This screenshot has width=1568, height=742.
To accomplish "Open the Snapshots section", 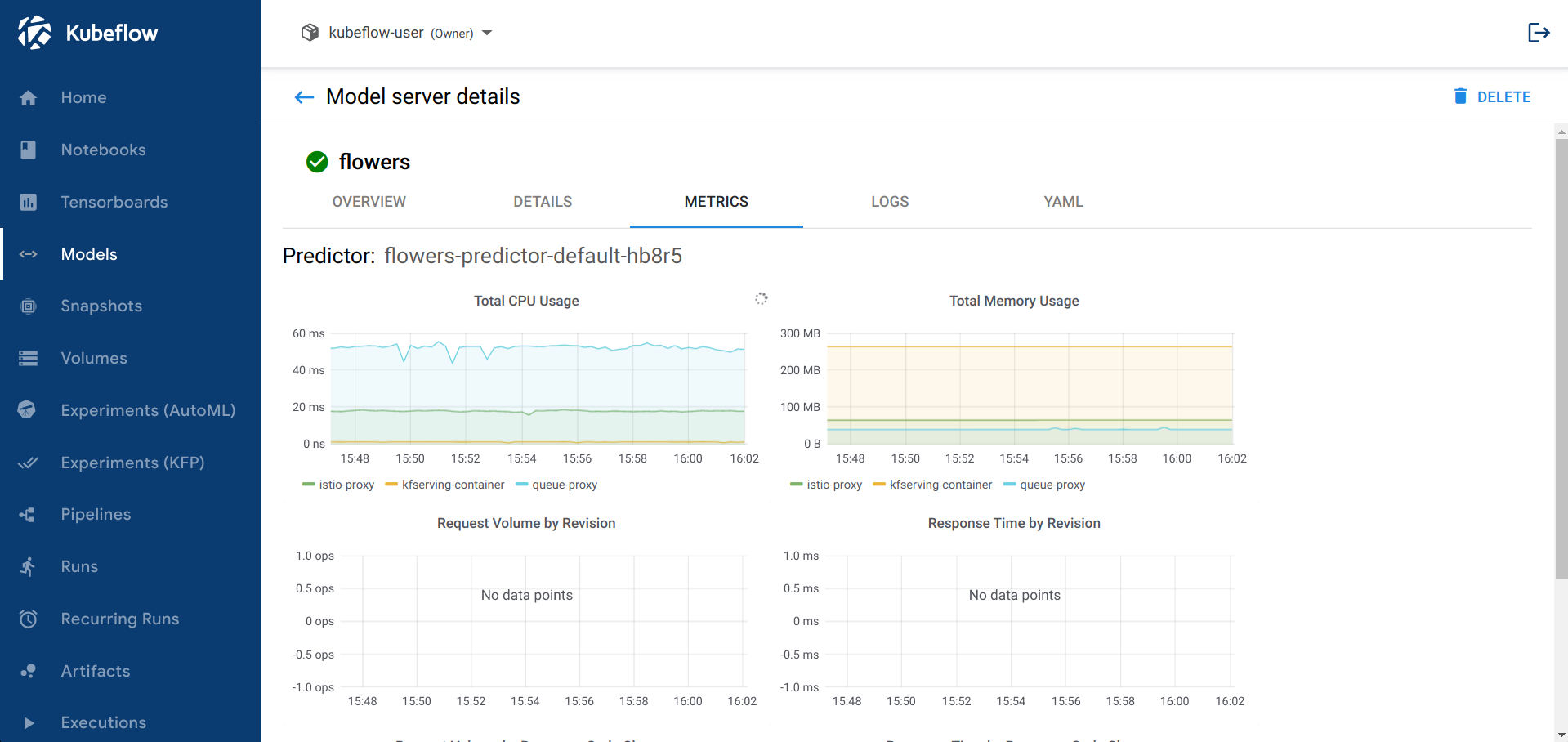I will point(101,306).
